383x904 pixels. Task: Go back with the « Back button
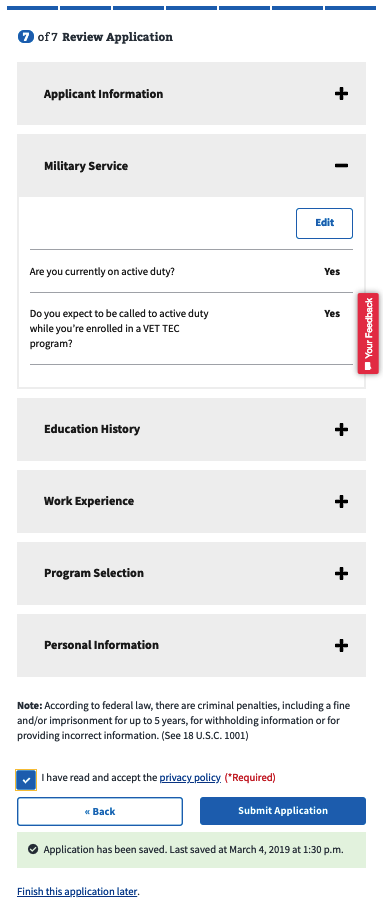[100, 811]
